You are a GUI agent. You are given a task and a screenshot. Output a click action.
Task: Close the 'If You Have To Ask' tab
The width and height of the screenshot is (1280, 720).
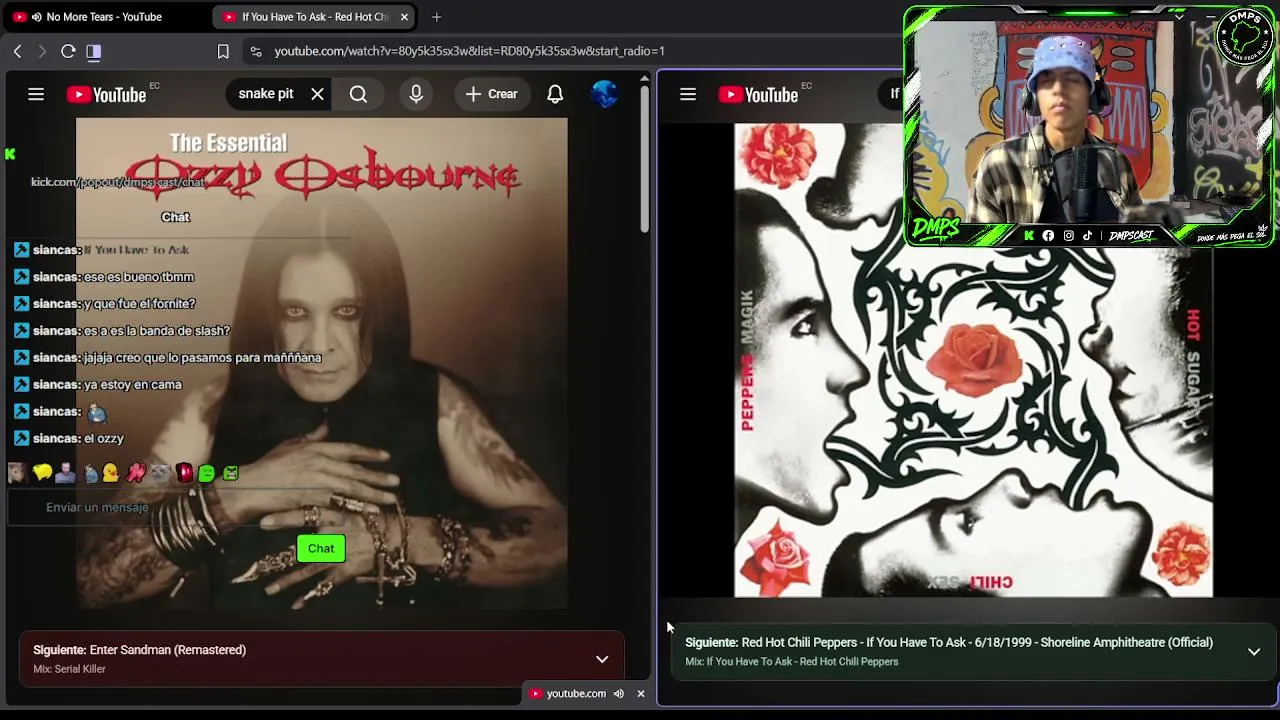tap(404, 17)
